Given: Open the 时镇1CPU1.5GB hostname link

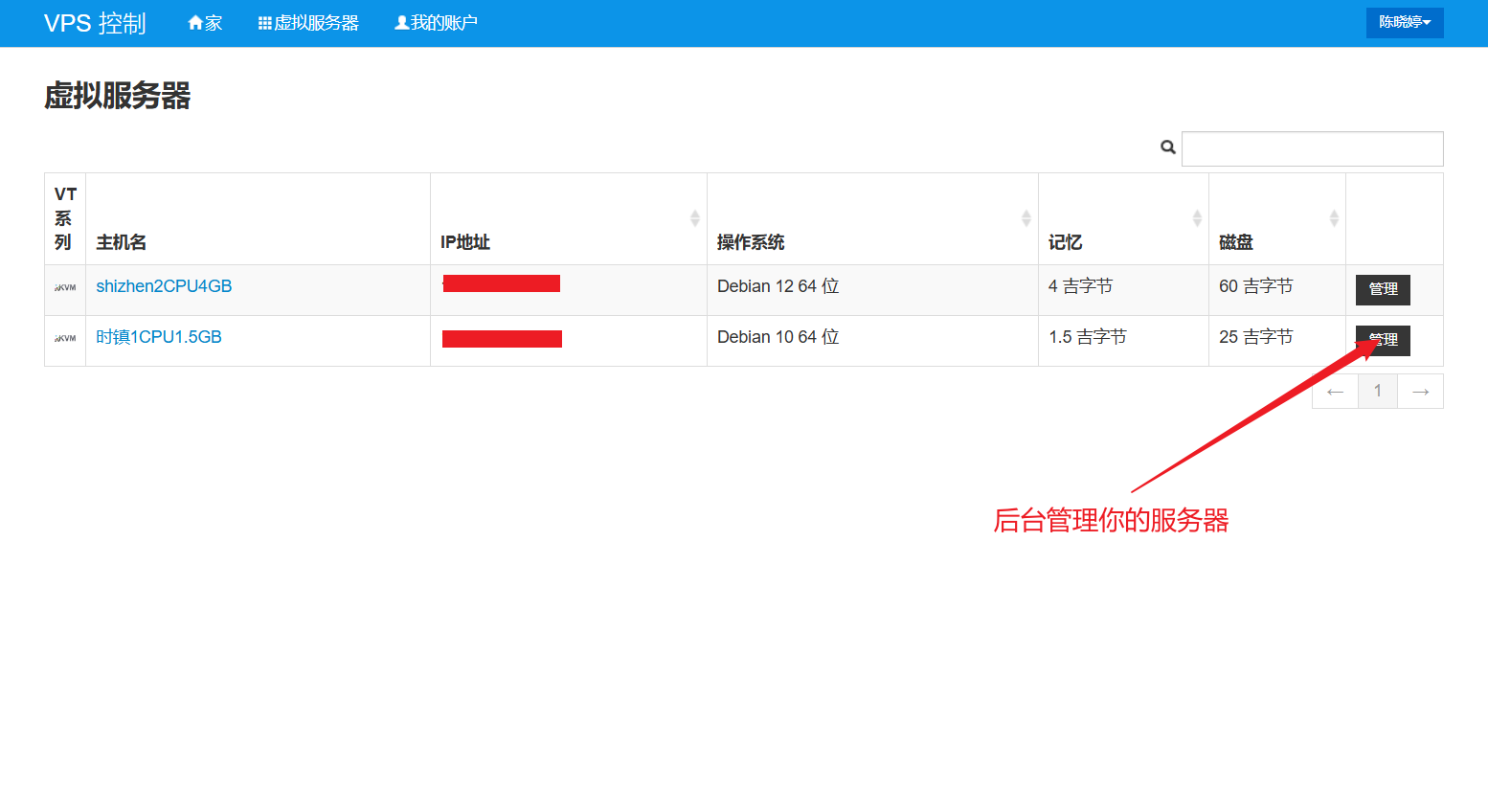Looking at the screenshot, I should (x=159, y=337).
